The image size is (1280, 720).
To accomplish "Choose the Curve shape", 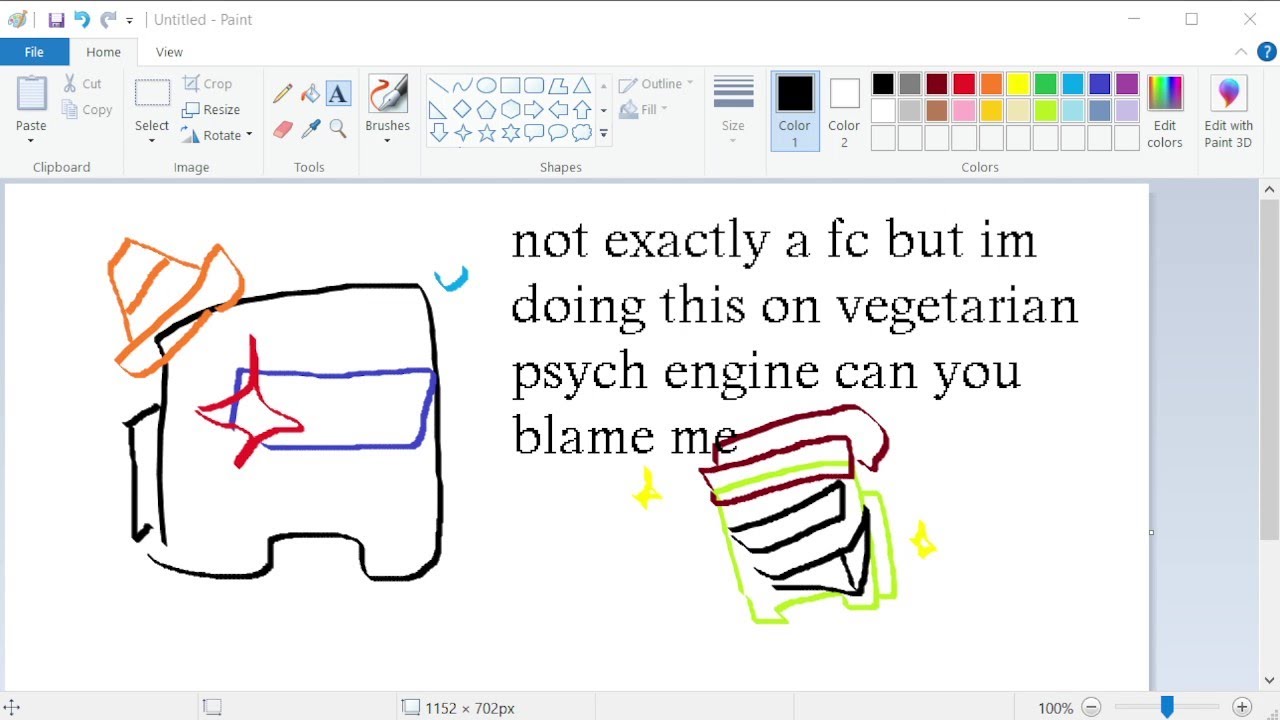I will click(x=462, y=85).
